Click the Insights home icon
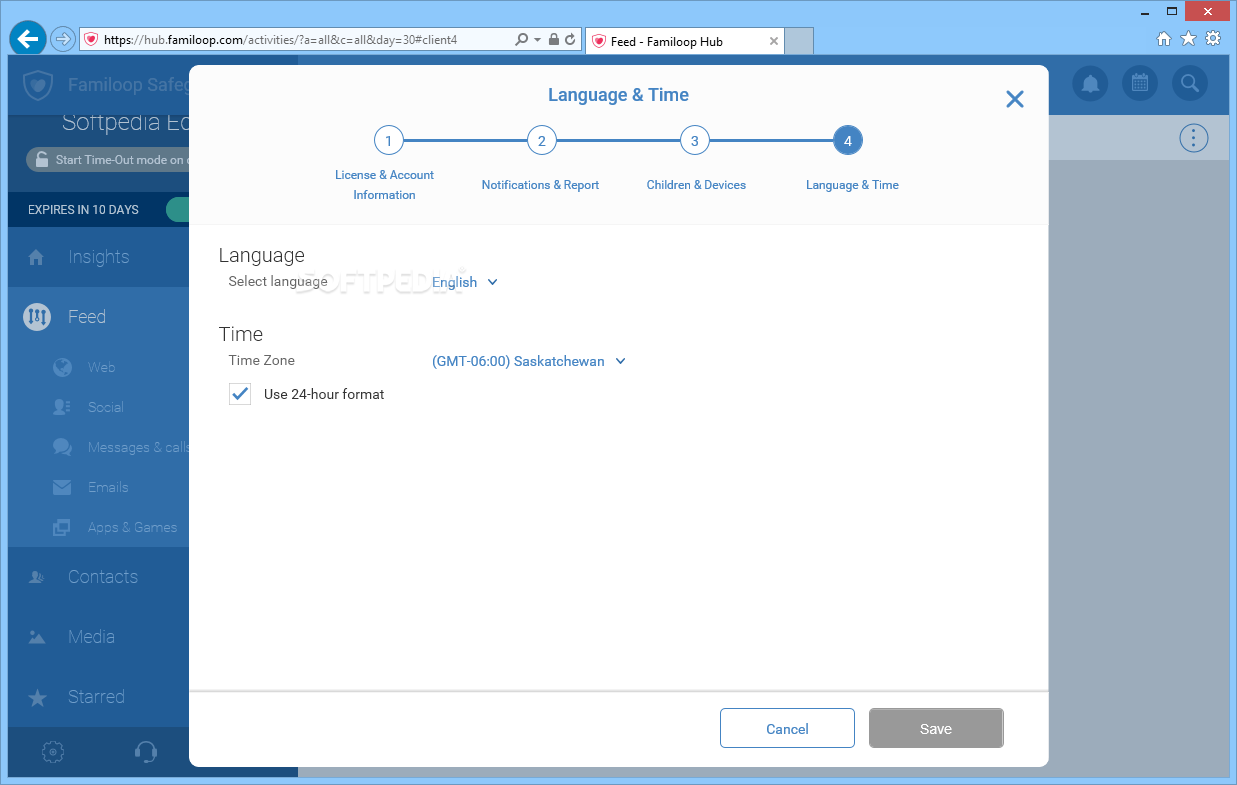The width and height of the screenshot is (1237, 785). [36, 257]
